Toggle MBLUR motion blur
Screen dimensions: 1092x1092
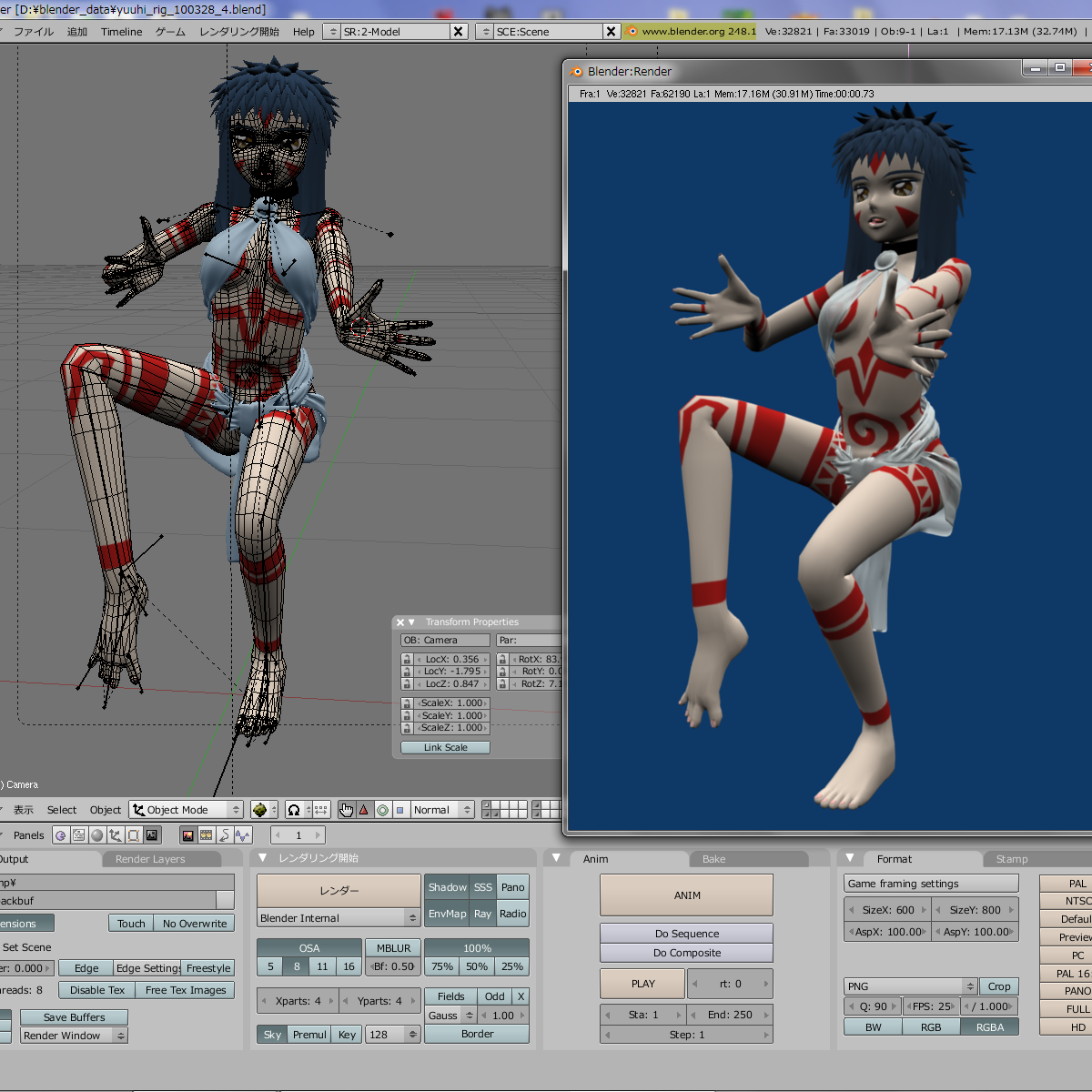[394, 948]
